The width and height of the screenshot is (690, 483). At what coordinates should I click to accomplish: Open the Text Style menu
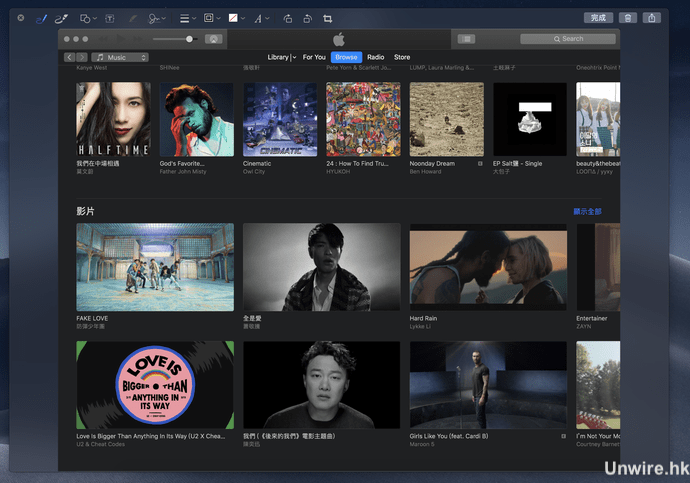coord(261,18)
